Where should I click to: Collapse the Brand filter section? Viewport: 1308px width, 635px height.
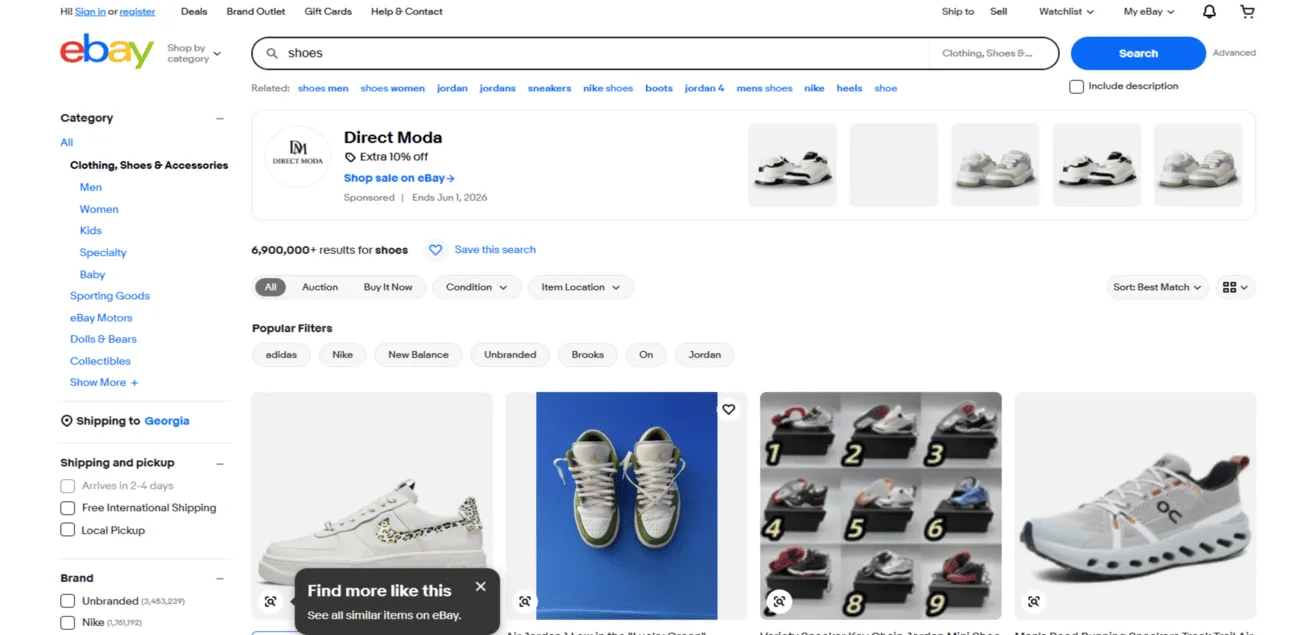(220, 578)
